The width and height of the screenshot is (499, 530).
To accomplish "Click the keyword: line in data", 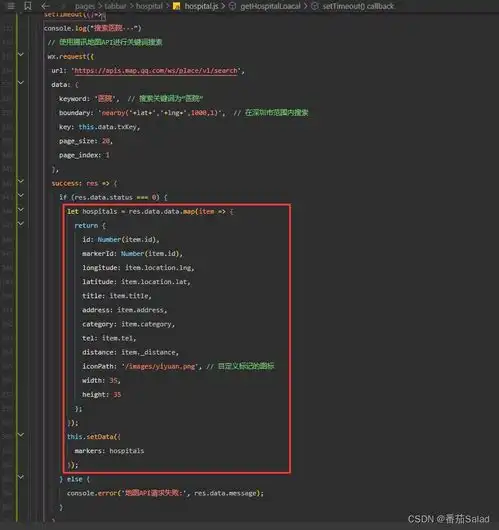I will pos(131,99).
